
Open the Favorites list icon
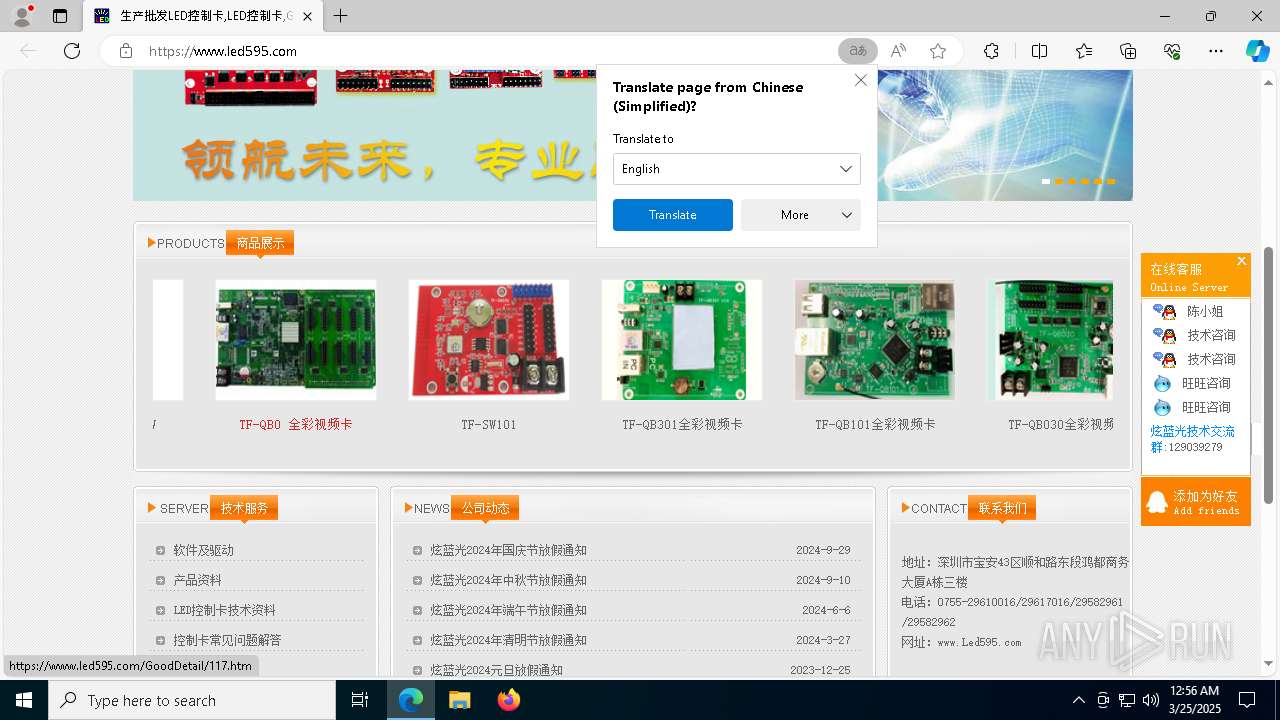(x=1084, y=51)
